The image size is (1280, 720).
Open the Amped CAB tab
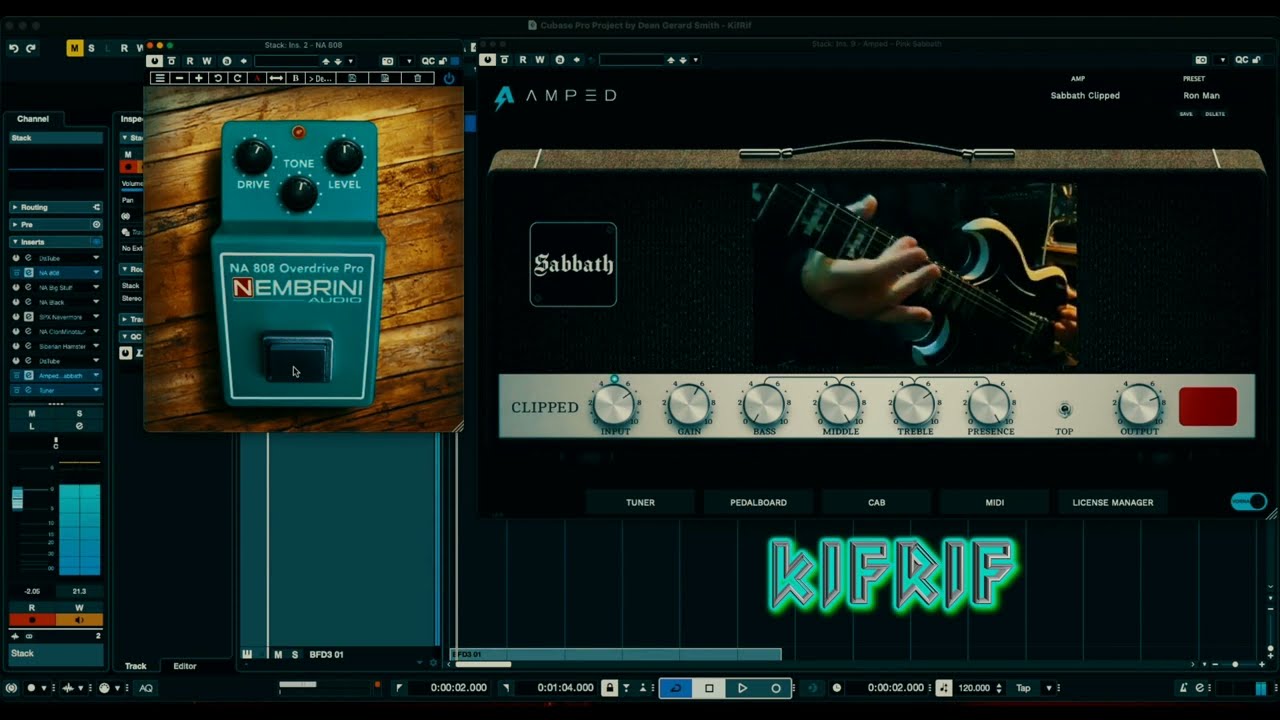(876, 502)
